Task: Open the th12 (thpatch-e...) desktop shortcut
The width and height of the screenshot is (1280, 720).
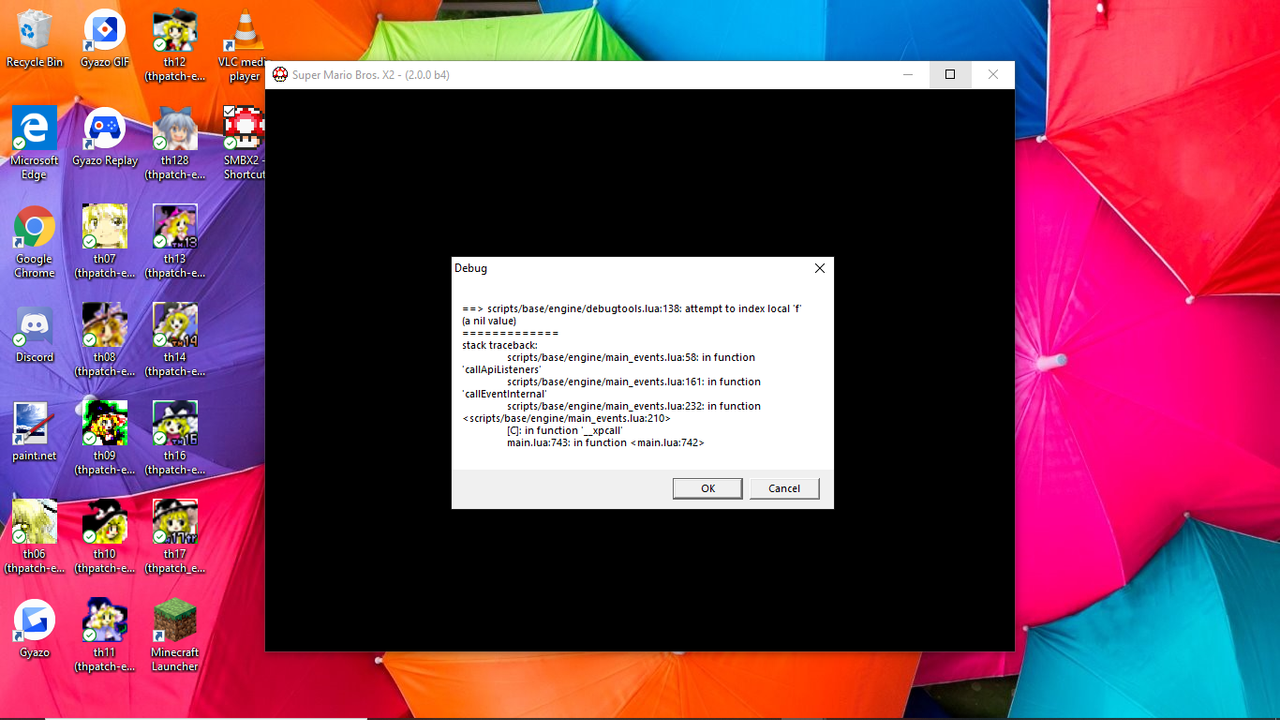Action: (x=175, y=45)
